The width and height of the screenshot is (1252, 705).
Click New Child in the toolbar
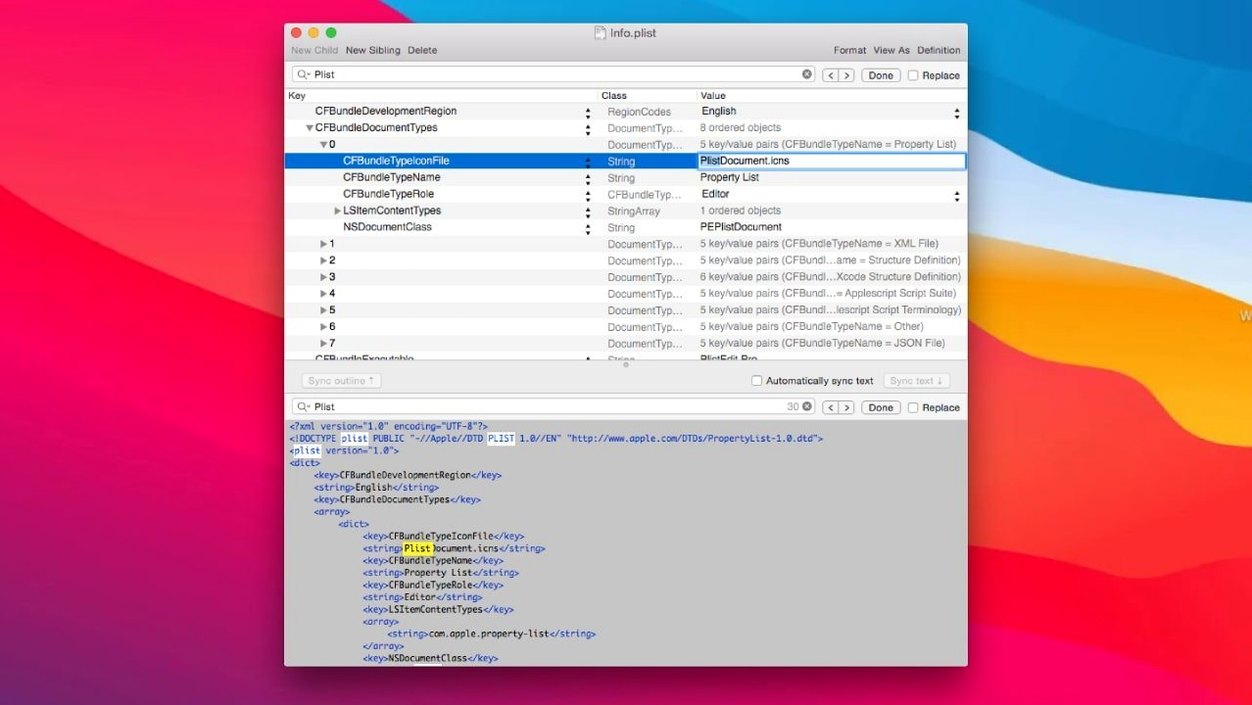(315, 50)
